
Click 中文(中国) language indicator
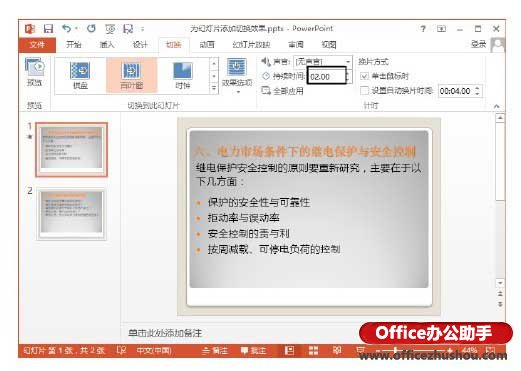[154, 351]
